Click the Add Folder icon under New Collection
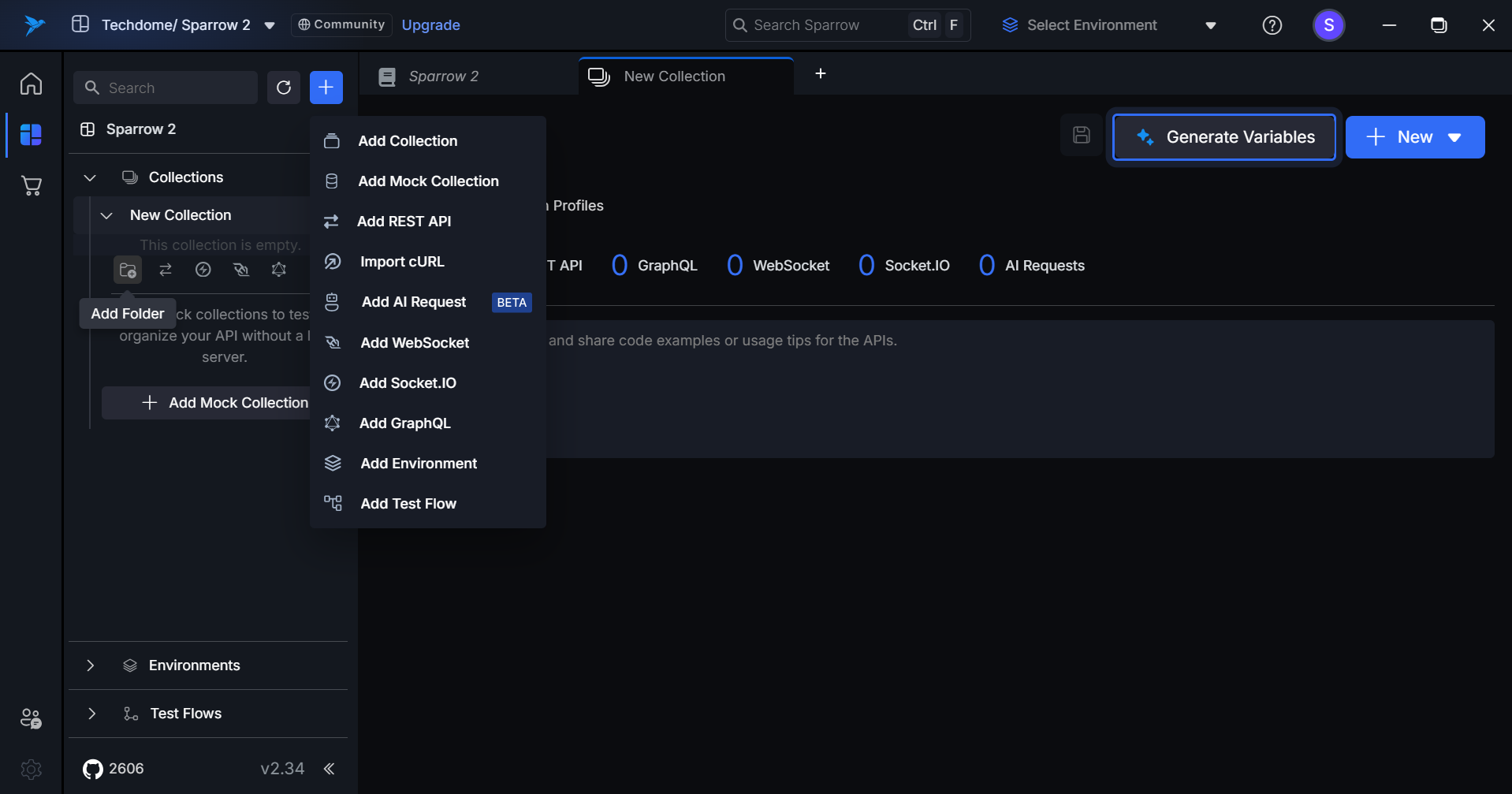This screenshot has width=1512, height=794. [x=127, y=270]
